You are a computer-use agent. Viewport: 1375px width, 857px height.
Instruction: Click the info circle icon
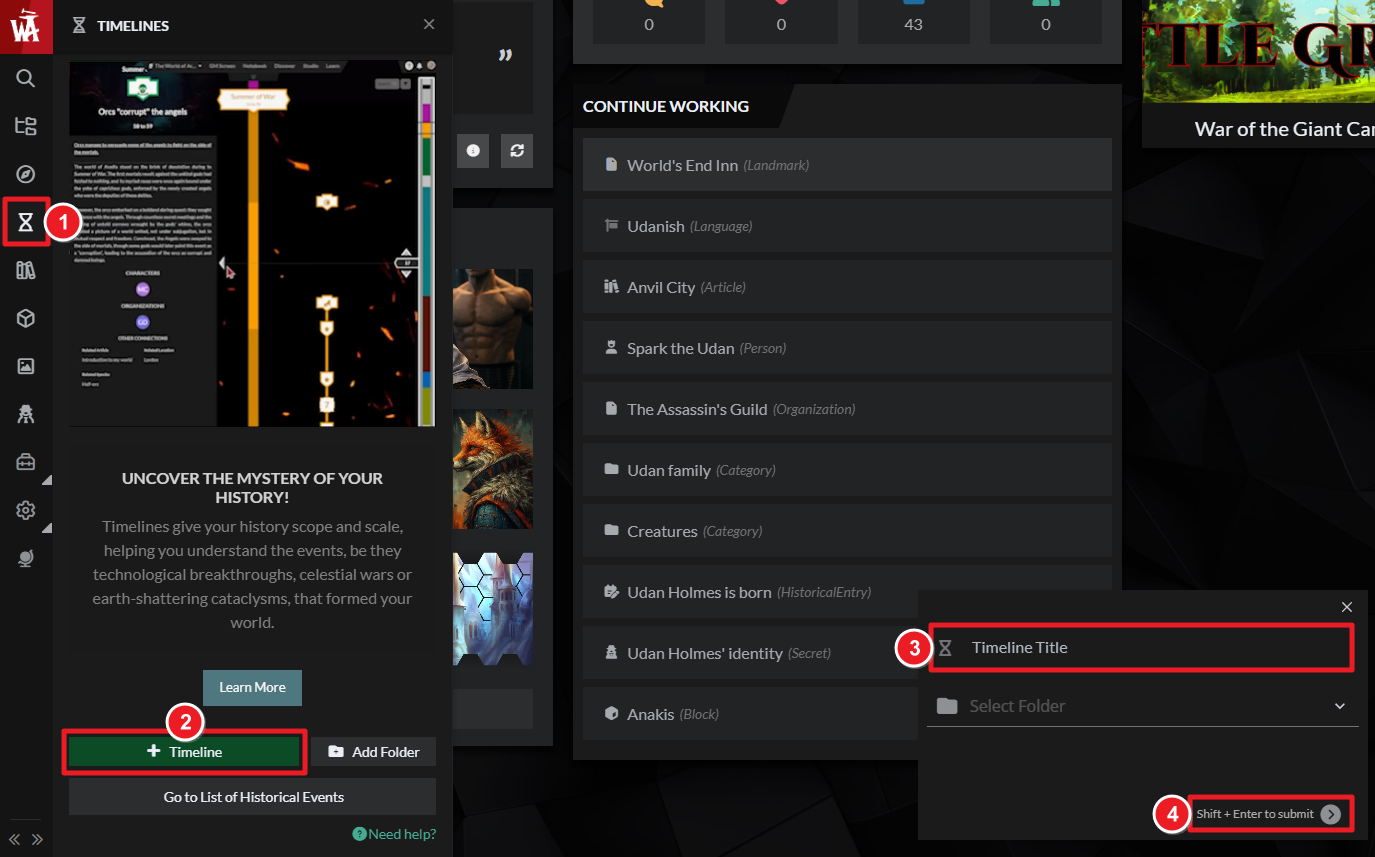pos(474,150)
